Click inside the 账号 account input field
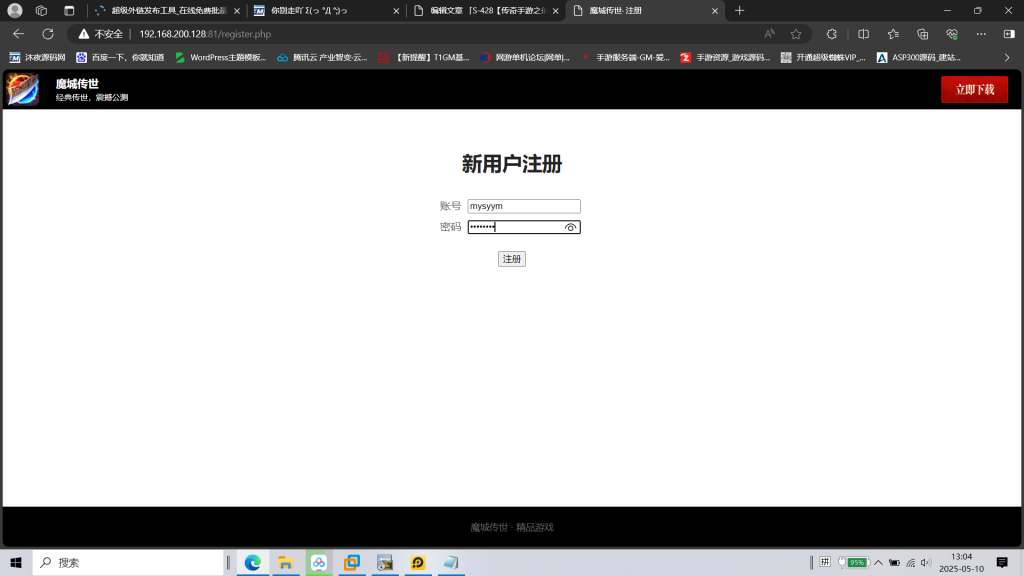 tap(524, 206)
